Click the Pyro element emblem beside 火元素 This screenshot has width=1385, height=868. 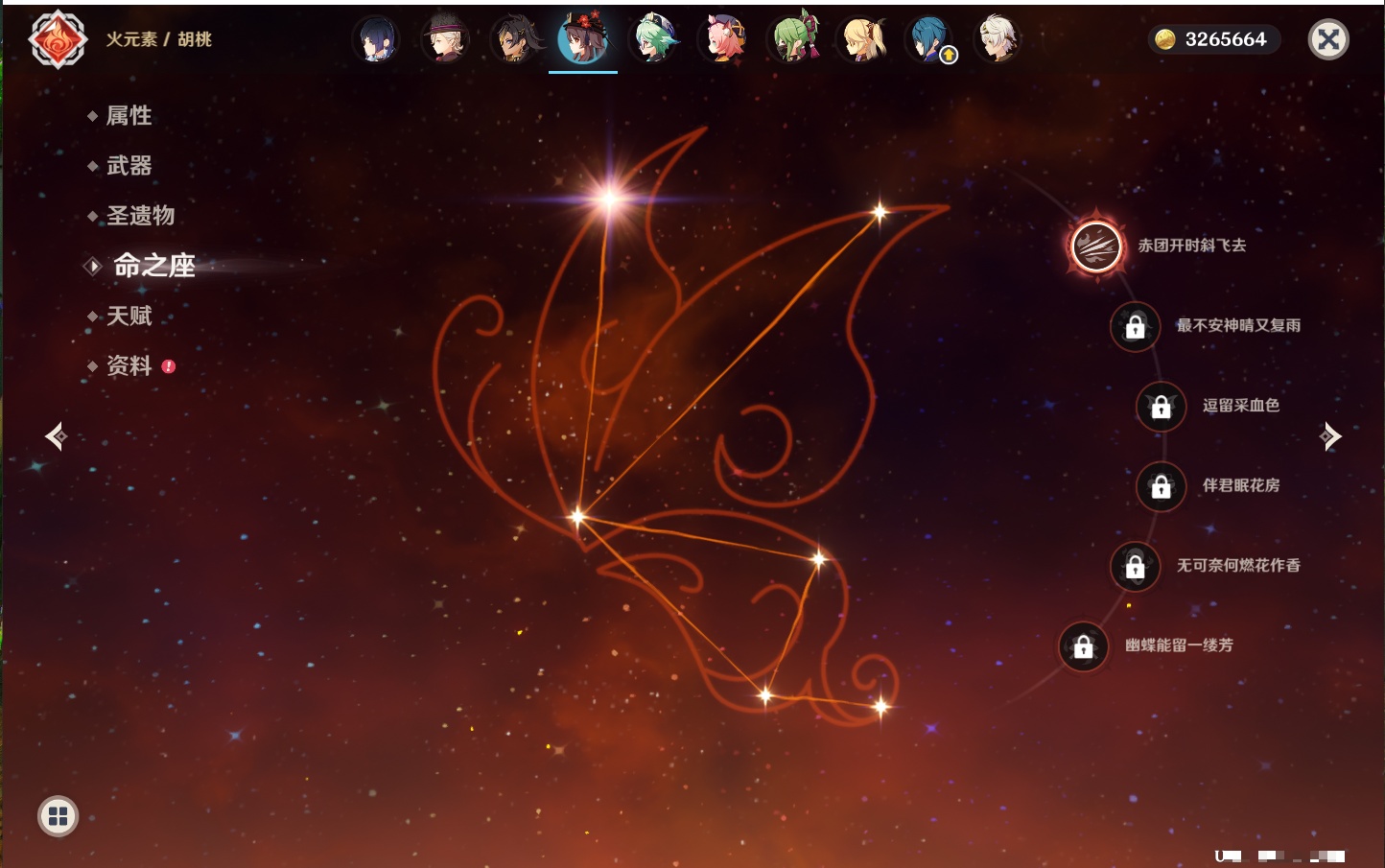58,39
